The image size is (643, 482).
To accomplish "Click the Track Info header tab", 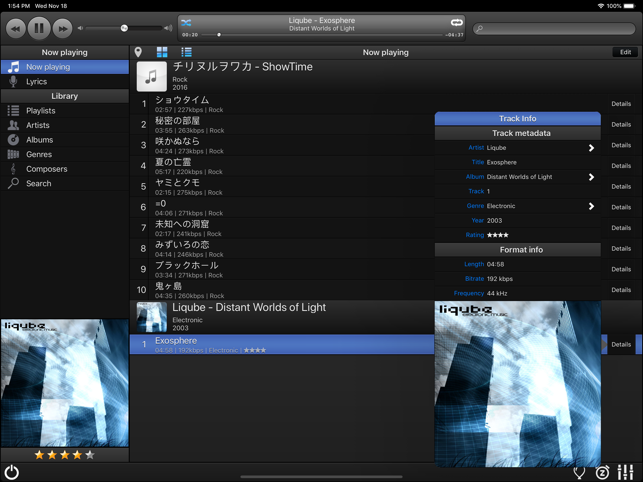I will click(518, 119).
